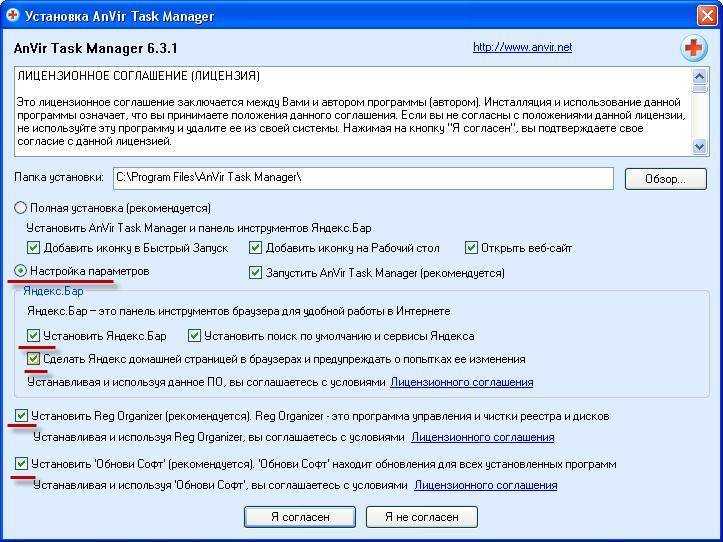Uncheck Открыть веб-сайт checkbox

point(471,248)
